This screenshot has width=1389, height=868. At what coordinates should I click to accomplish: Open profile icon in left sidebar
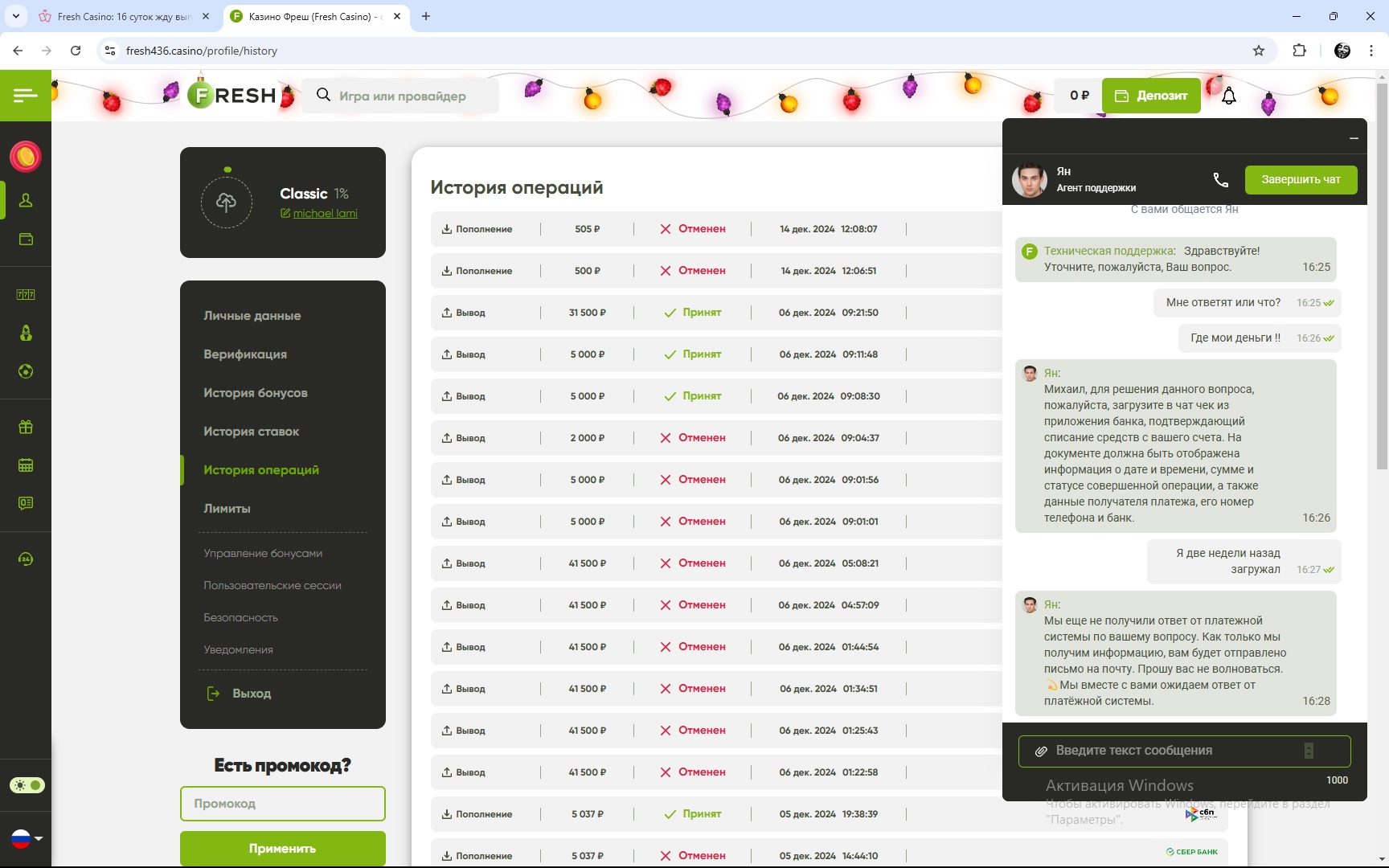26,200
